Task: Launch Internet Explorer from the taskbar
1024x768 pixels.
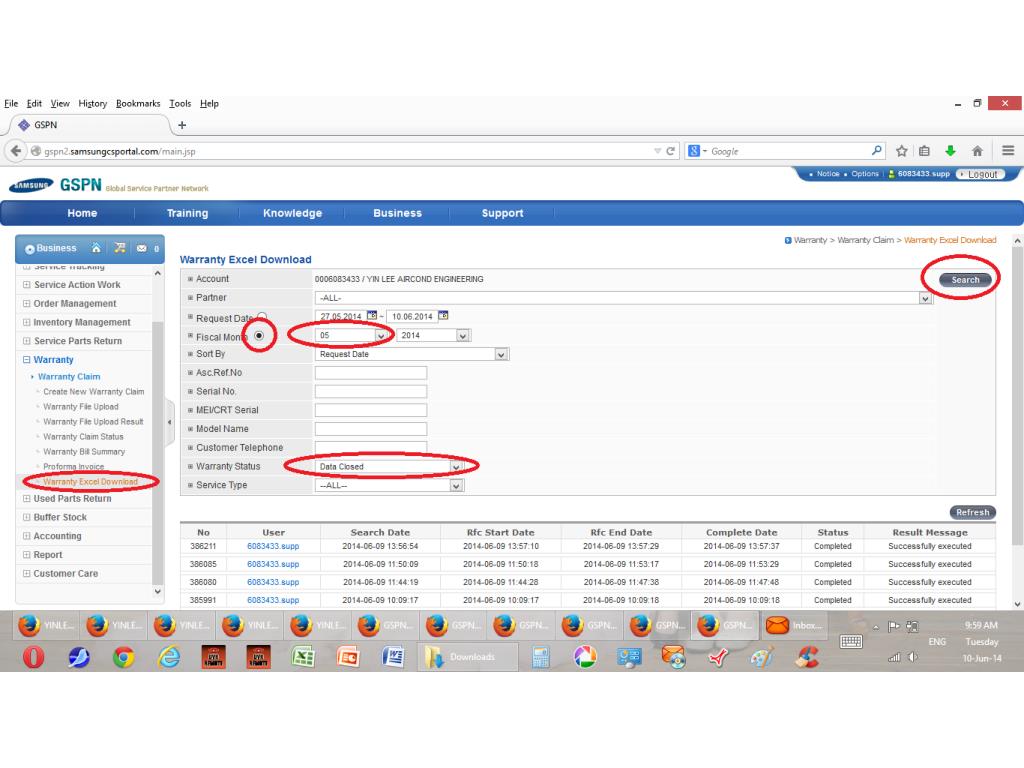Action: click(x=168, y=656)
